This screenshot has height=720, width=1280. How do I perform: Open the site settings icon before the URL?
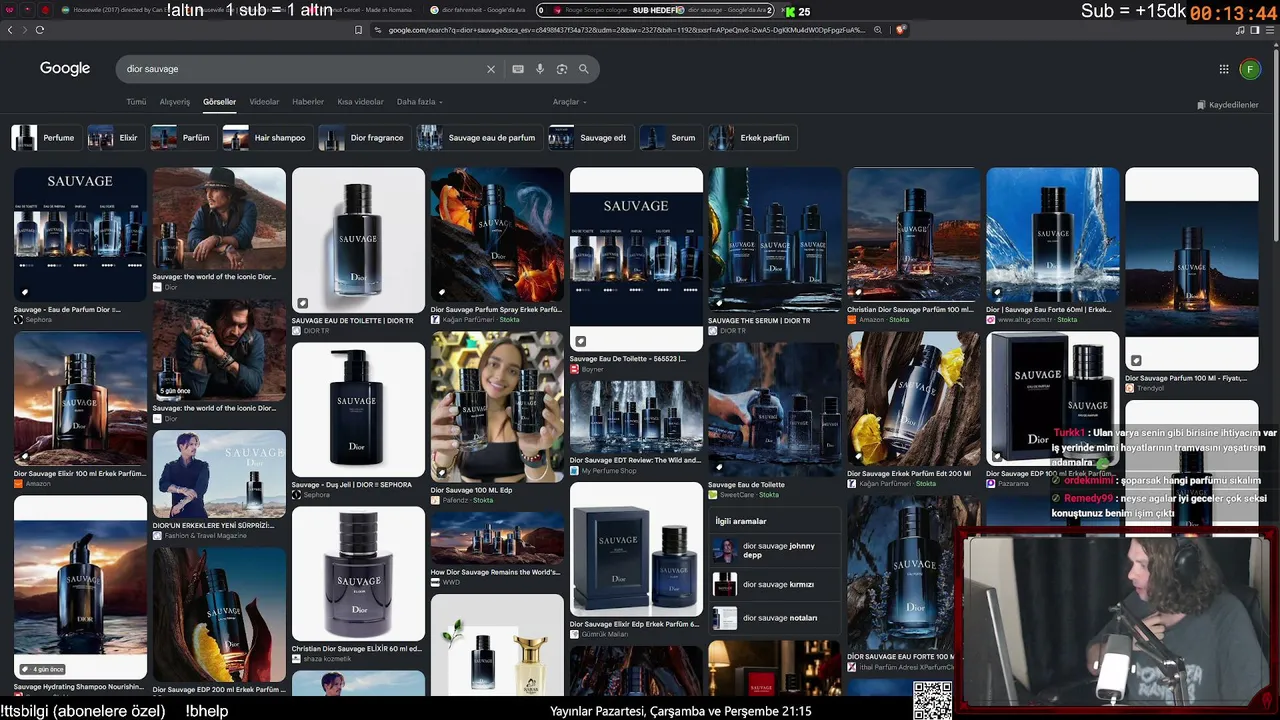point(378,30)
